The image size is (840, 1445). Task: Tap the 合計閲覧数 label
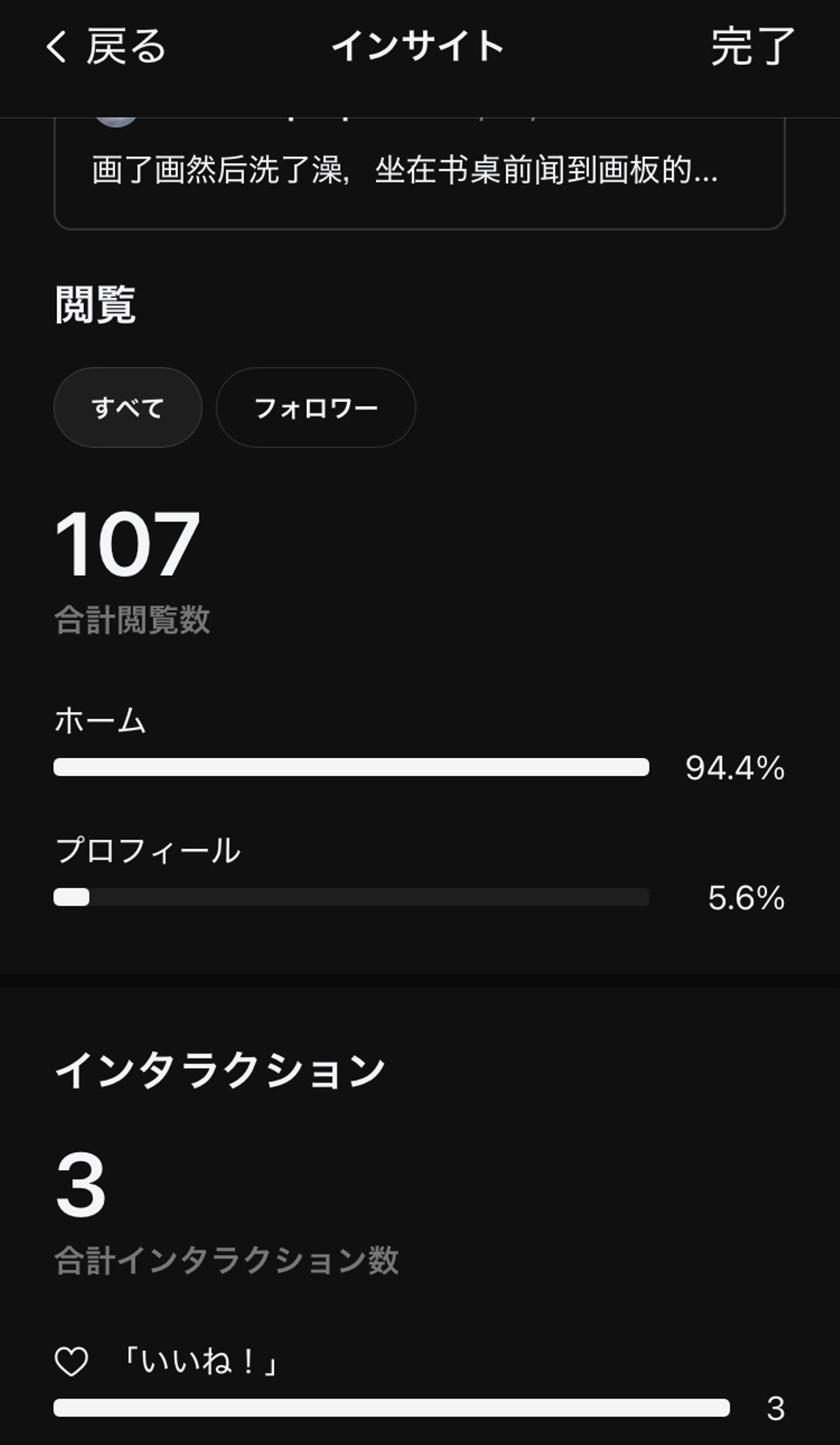point(132,619)
